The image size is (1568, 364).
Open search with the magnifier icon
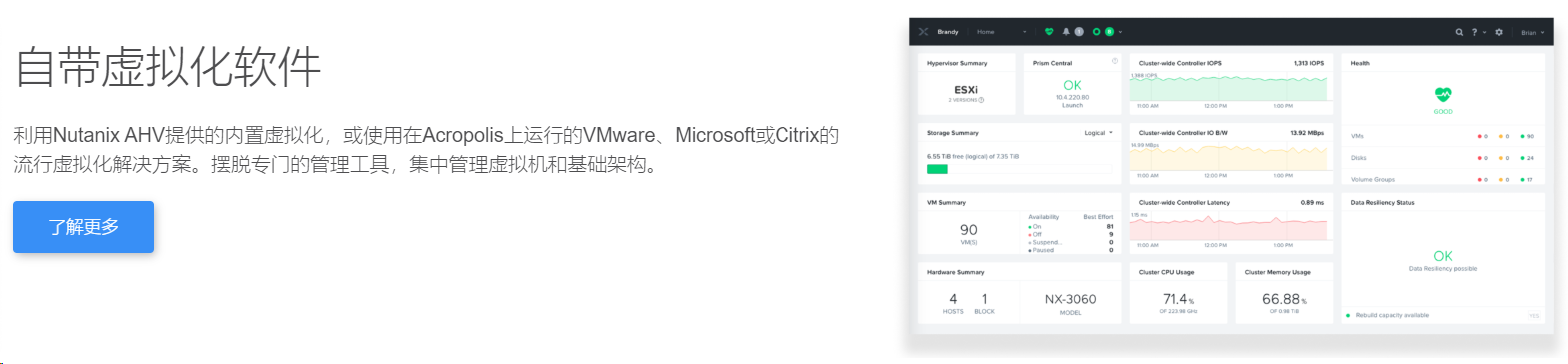[1459, 32]
